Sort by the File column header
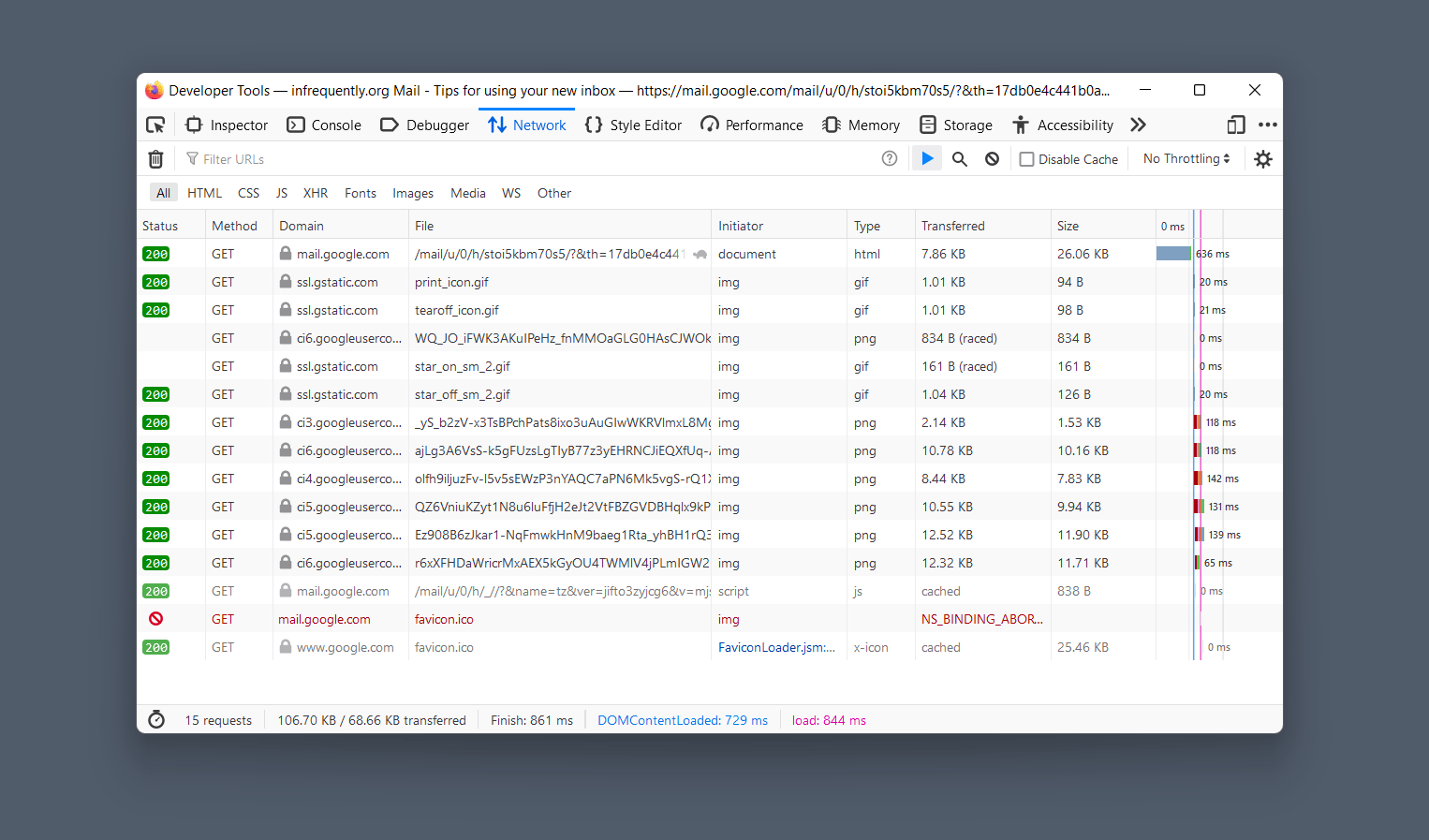The width and height of the screenshot is (1429, 840). [x=560, y=226]
